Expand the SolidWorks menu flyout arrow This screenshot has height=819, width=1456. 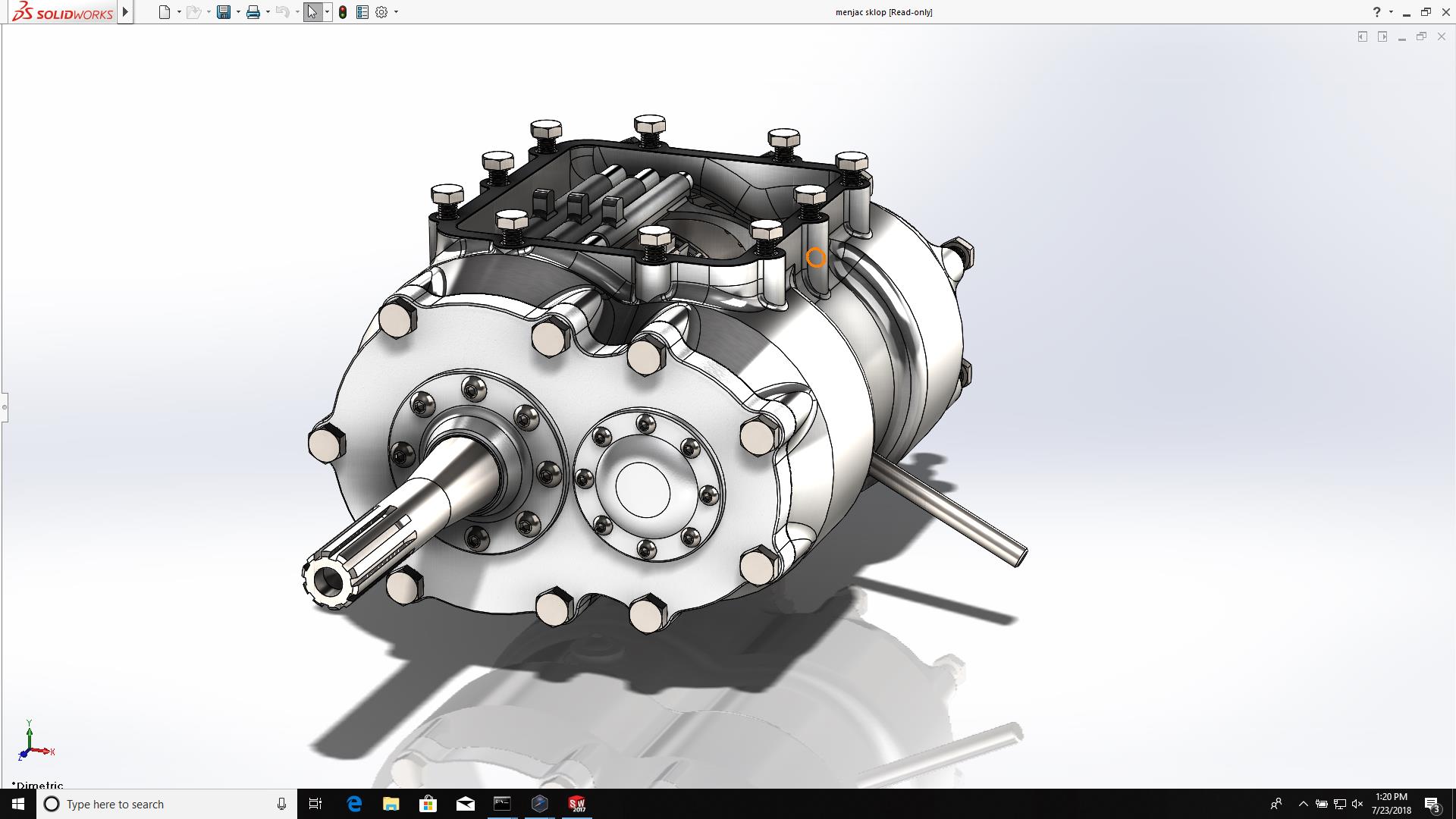coord(125,12)
